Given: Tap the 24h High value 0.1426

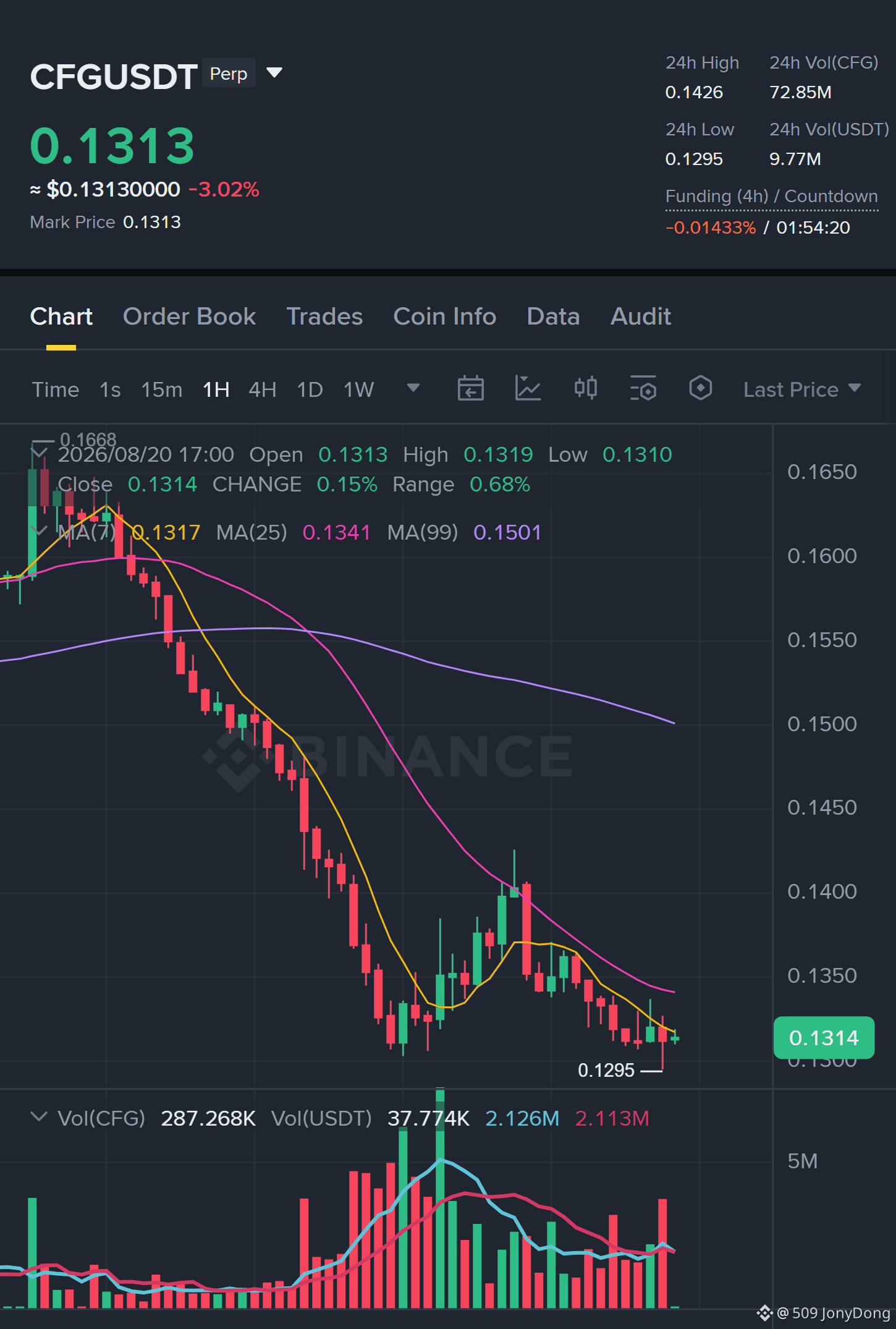Looking at the screenshot, I should (x=694, y=92).
